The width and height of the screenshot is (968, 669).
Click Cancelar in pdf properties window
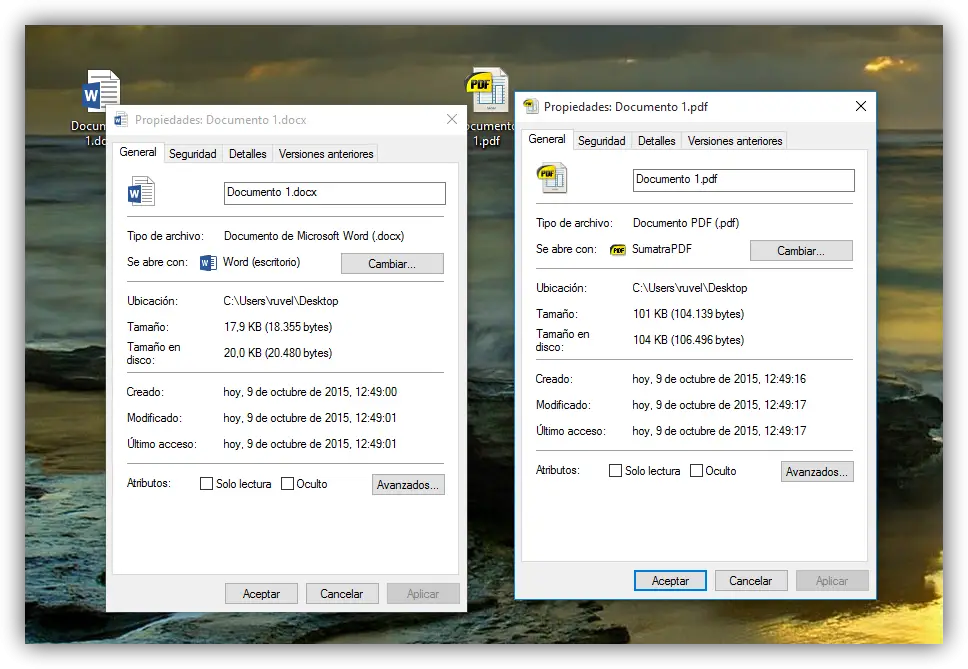[x=751, y=581]
